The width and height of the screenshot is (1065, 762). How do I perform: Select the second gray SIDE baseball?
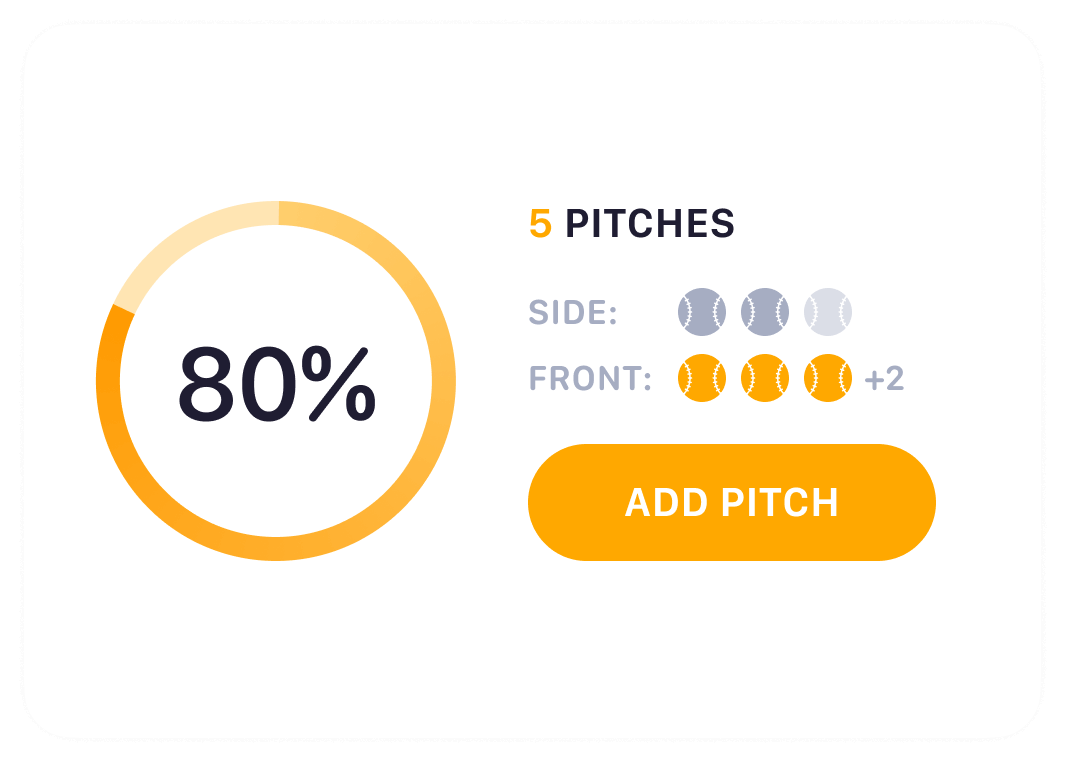coord(765,312)
